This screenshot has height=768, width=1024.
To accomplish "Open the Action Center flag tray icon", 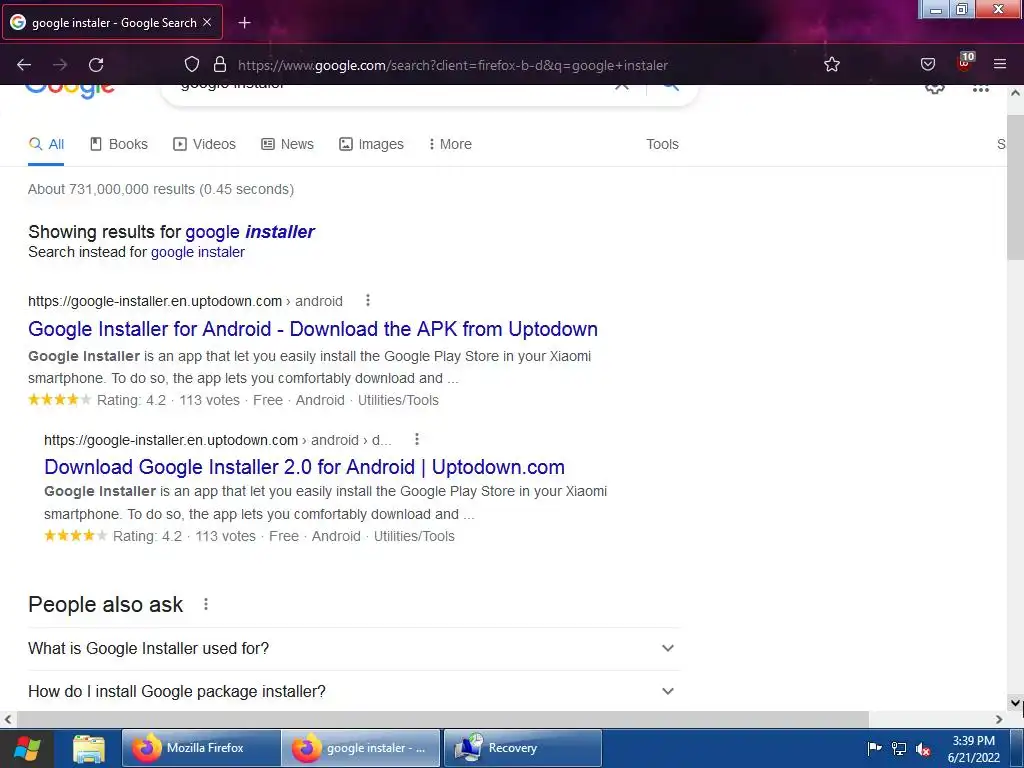I will pos(874,748).
